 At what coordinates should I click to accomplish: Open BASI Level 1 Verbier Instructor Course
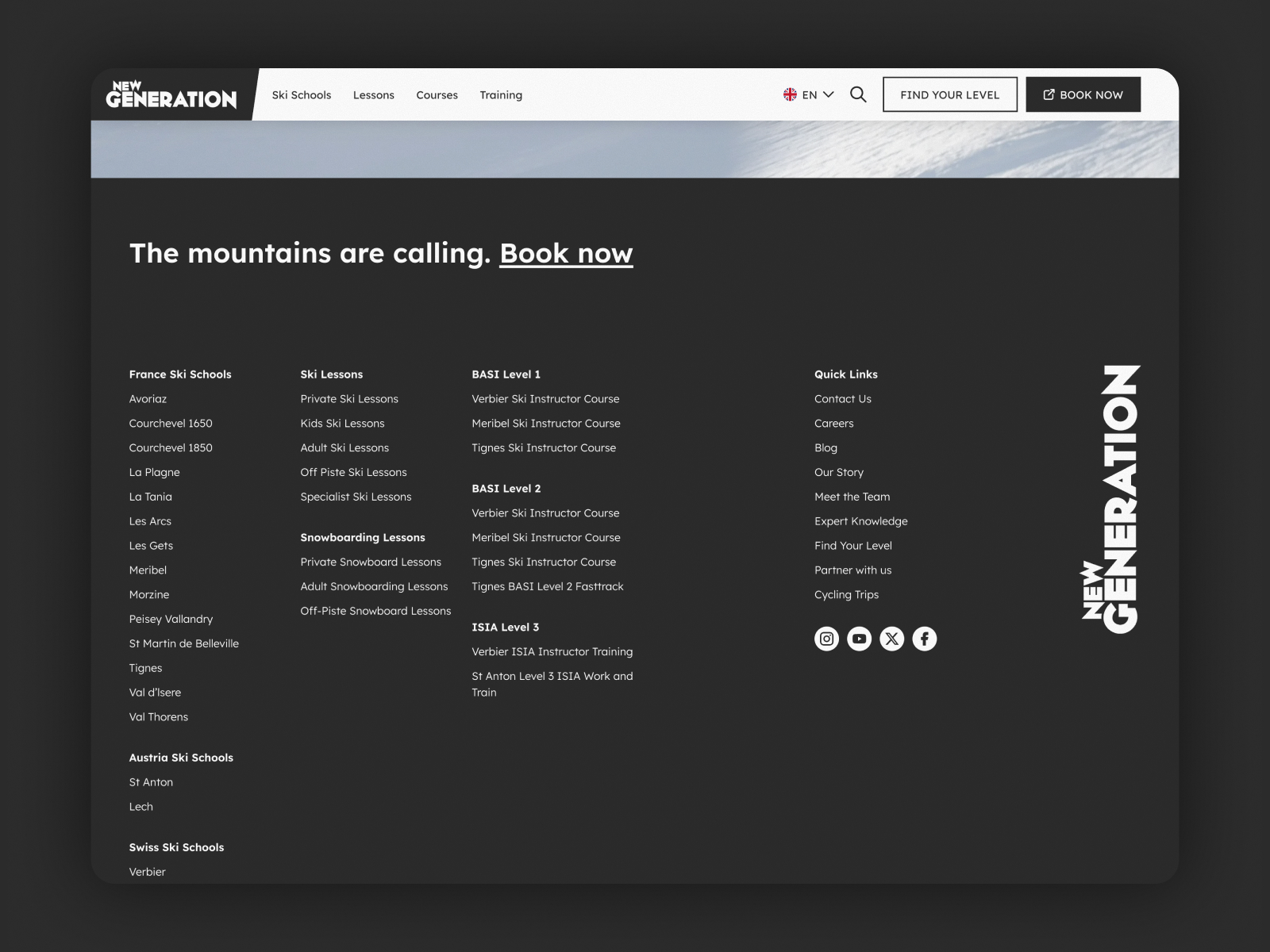coord(545,399)
